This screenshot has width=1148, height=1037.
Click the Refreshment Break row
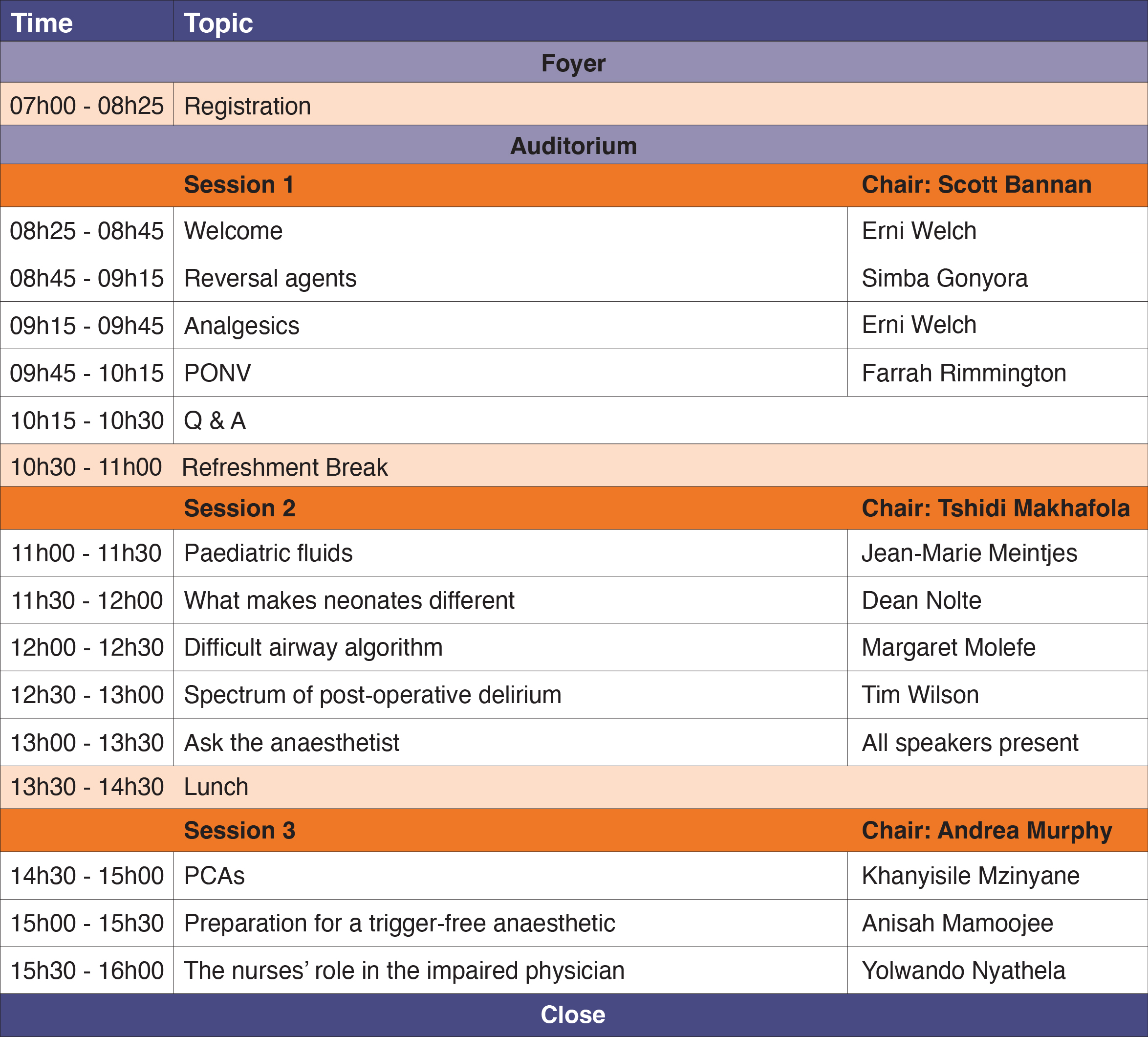[285, 467]
